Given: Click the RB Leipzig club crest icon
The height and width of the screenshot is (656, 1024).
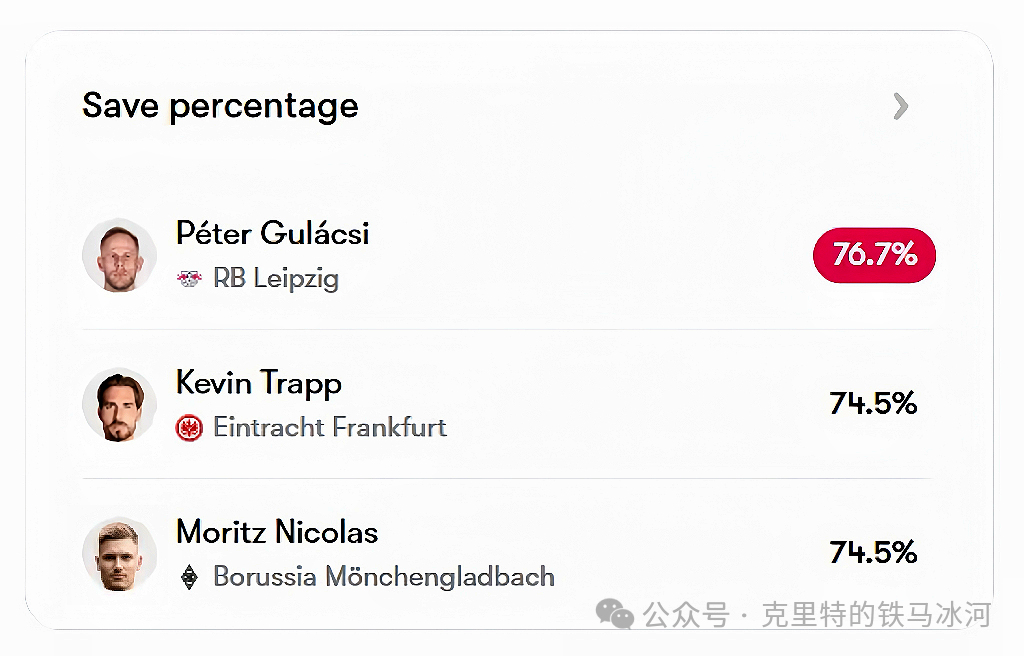Looking at the screenshot, I should point(189,279).
